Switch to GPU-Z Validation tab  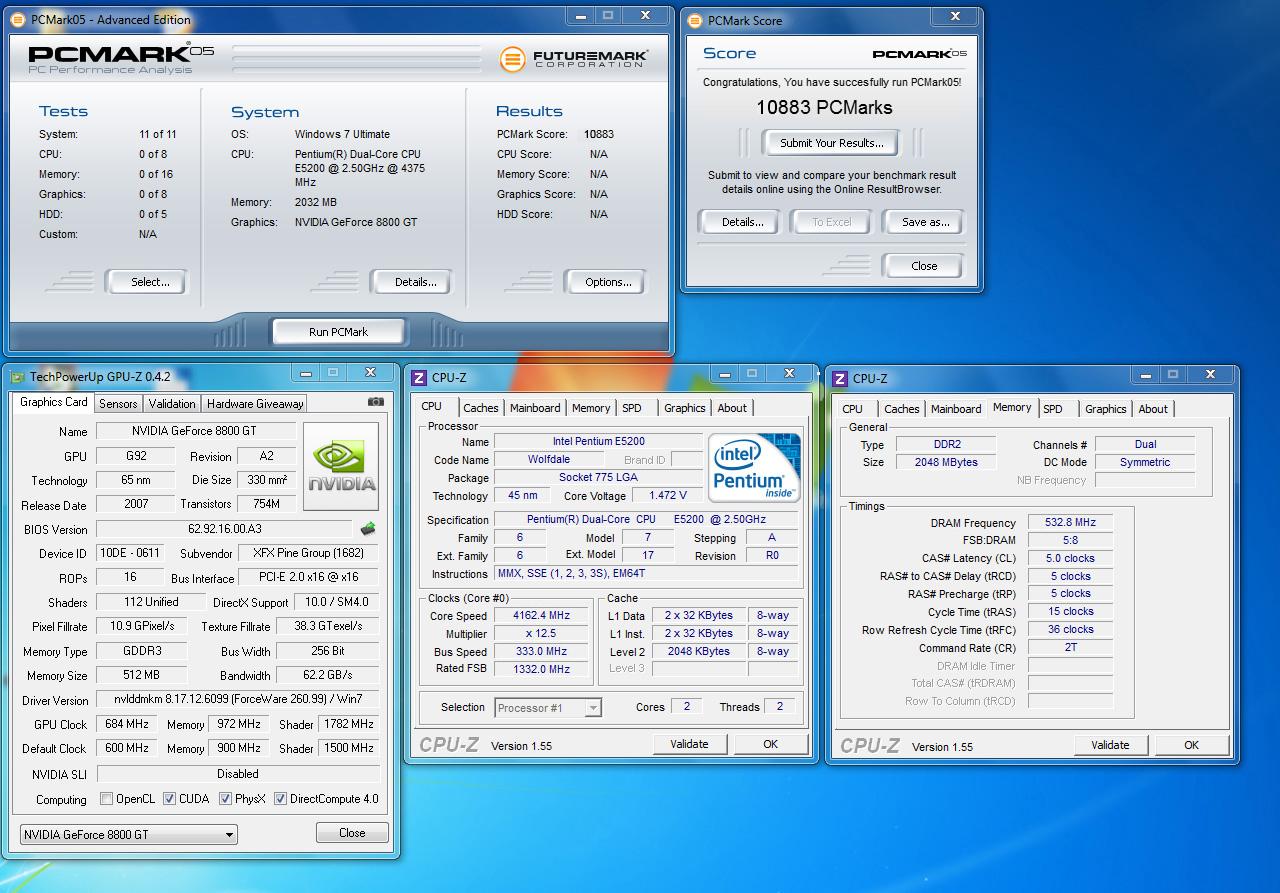172,404
